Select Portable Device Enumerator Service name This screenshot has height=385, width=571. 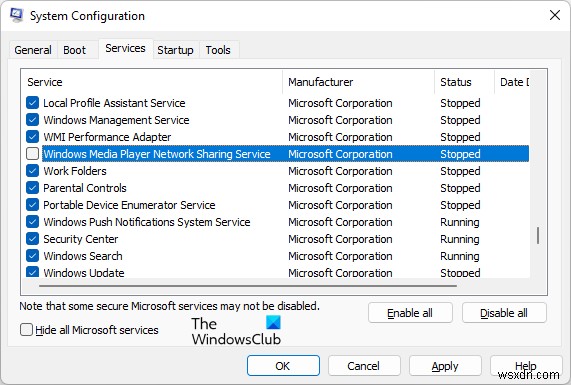click(x=129, y=205)
